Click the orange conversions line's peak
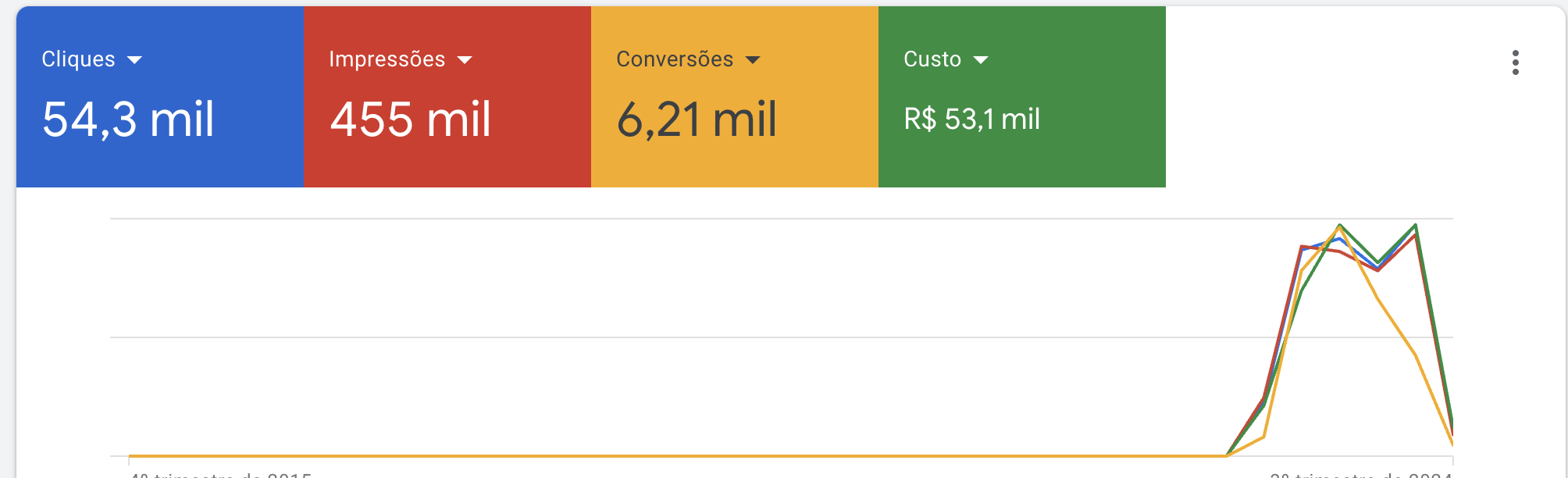 pos(1340,229)
